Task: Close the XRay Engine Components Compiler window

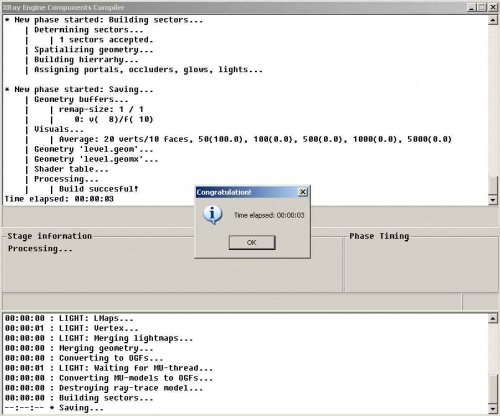Action: (x=493, y=7)
